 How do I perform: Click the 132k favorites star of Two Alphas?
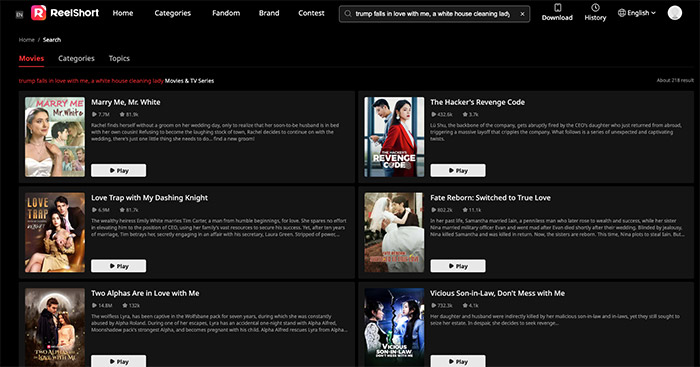(131, 306)
